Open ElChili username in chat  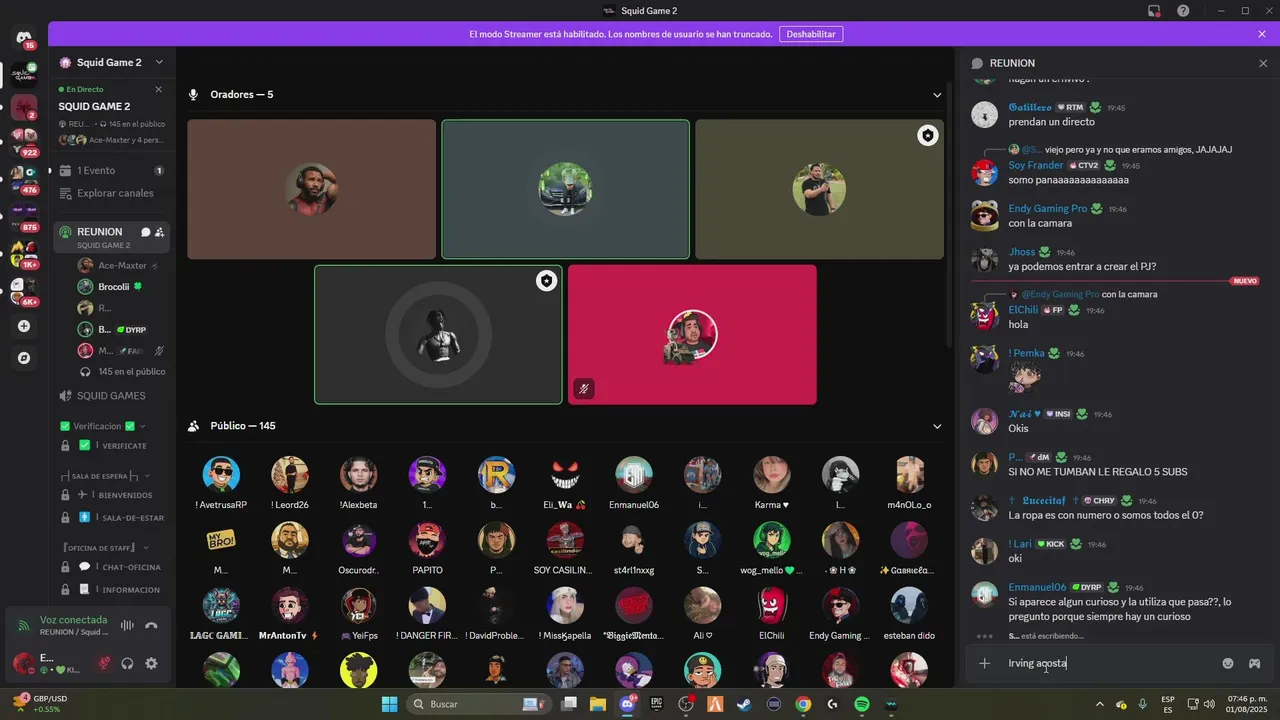pyautogui.click(x=1023, y=310)
